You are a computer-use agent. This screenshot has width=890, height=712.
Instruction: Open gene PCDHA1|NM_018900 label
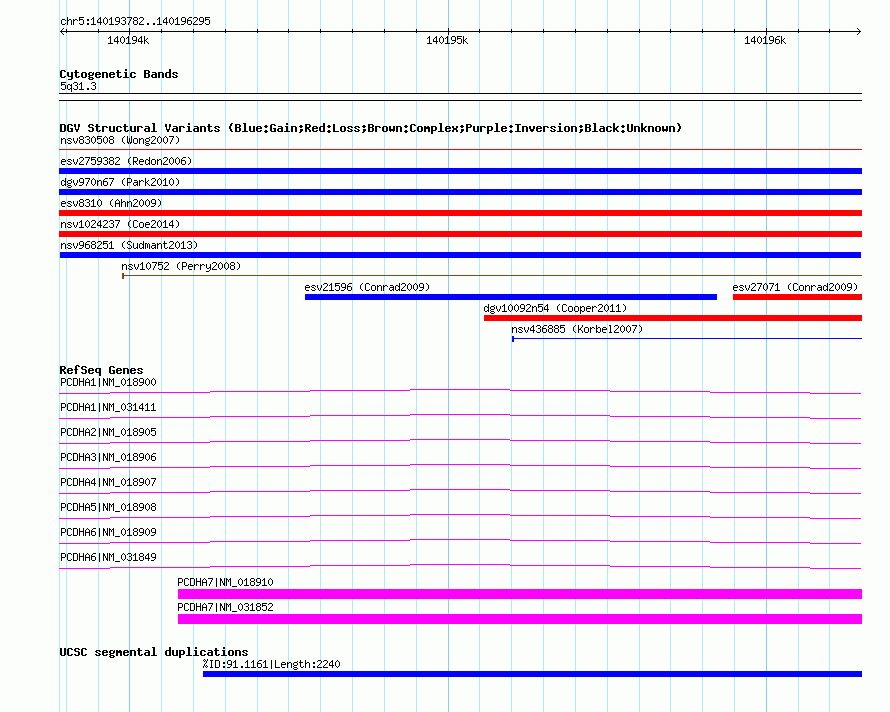tap(108, 382)
